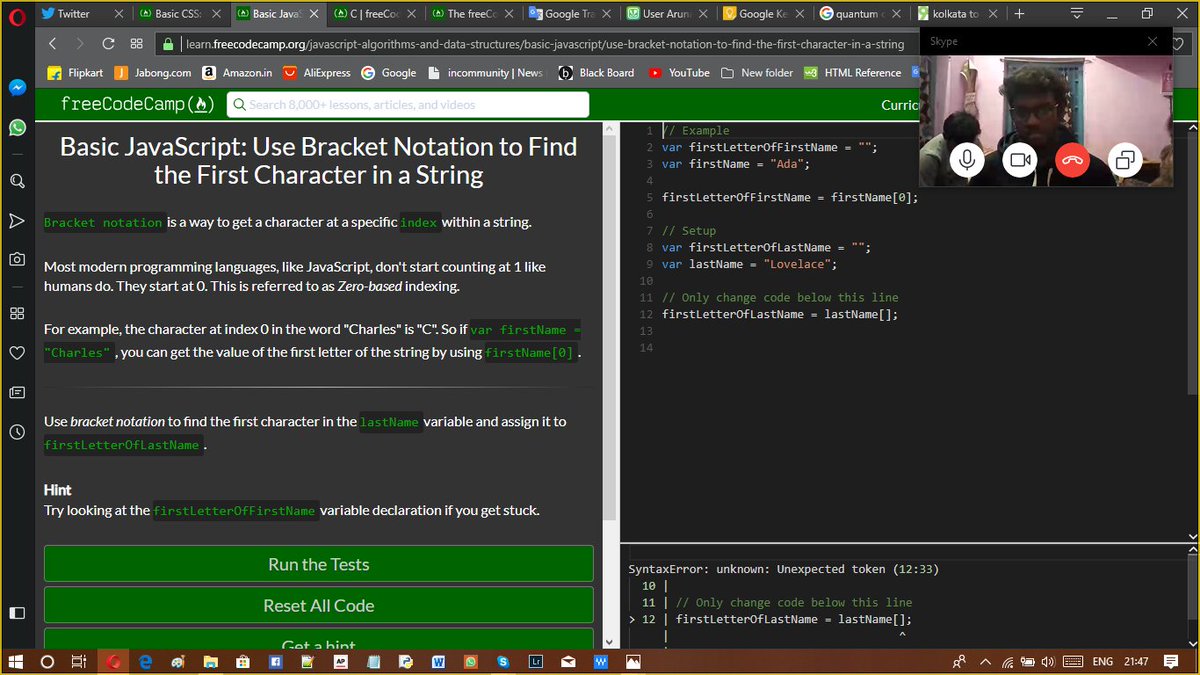Open Lightroom from taskbar
The height and width of the screenshot is (675, 1200).
[535, 662]
